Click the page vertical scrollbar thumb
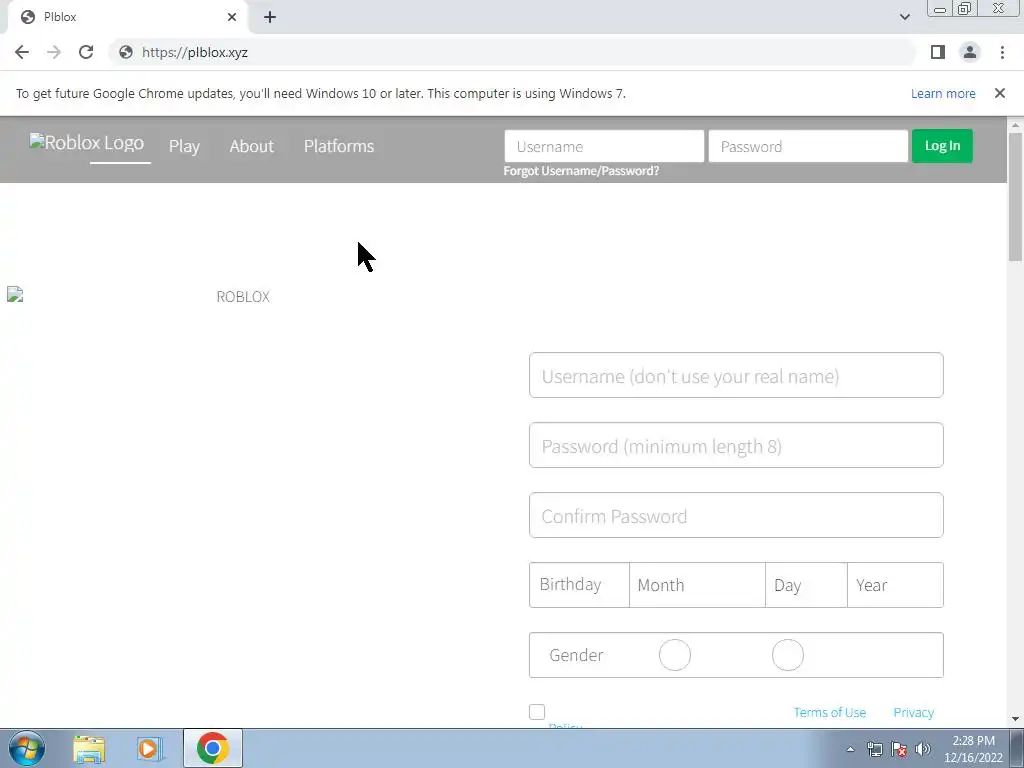Image resolution: width=1024 pixels, height=768 pixels. (x=1015, y=197)
